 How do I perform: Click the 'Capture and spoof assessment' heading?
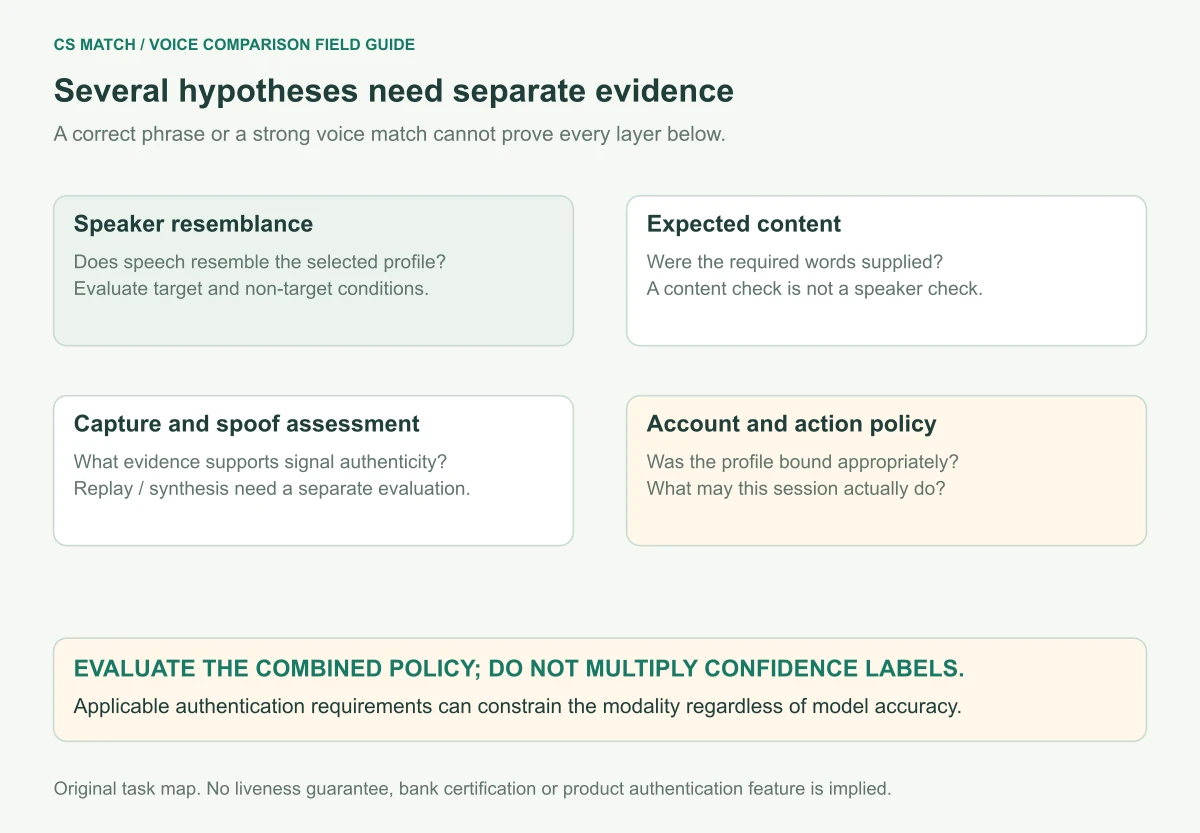pos(247,424)
